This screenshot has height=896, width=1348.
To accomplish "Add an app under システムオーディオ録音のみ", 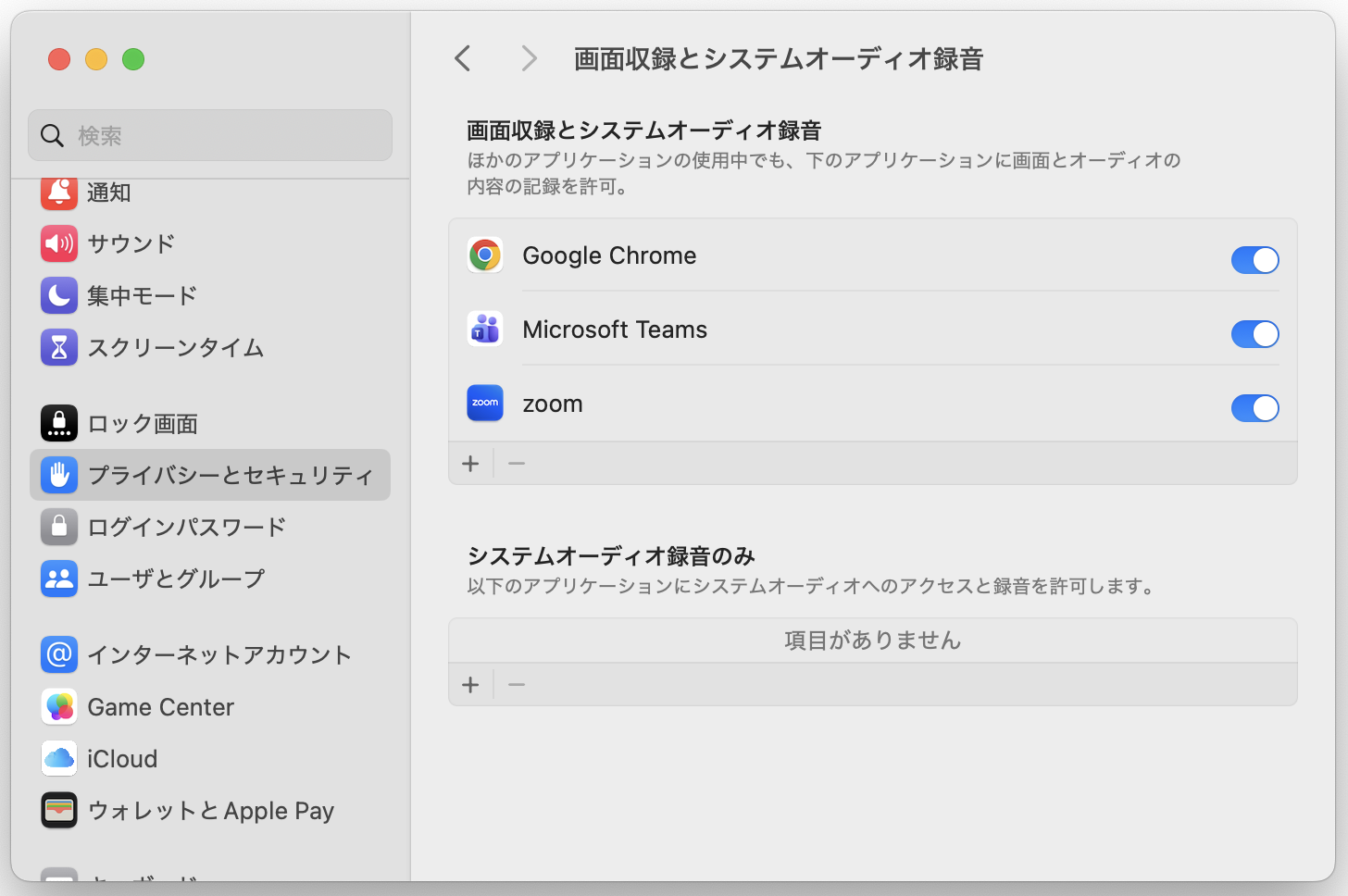I will coord(470,685).
